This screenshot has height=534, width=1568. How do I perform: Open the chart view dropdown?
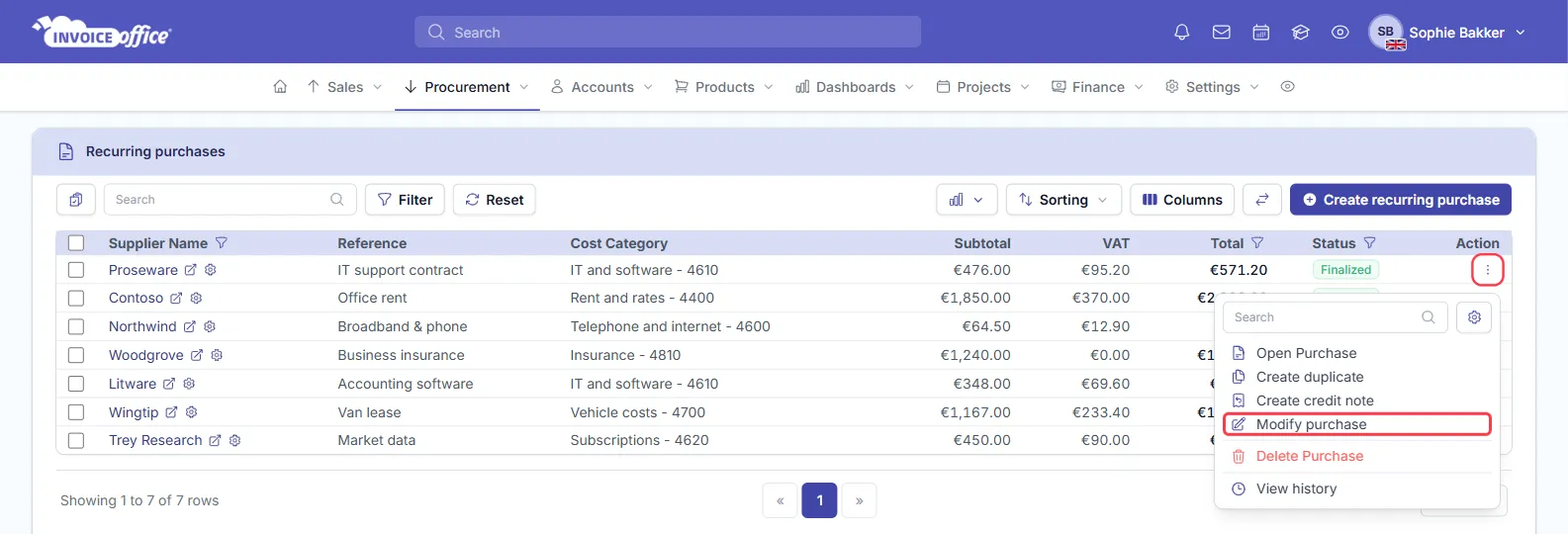click(x=967, y=200)
